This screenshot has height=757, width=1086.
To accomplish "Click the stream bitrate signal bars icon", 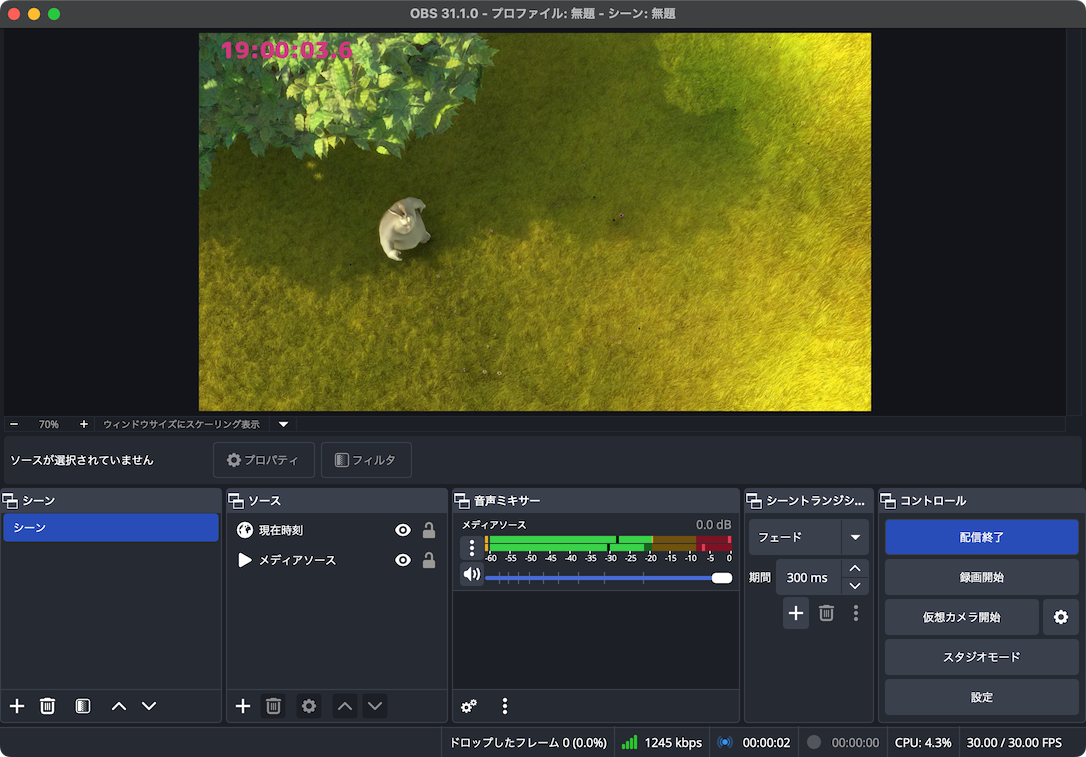I will click(x=629, y=742).
